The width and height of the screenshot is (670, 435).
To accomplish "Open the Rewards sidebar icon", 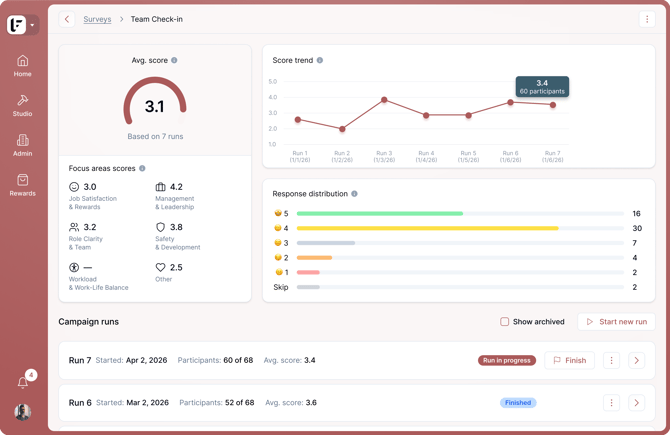I will (x=22, y=185).
